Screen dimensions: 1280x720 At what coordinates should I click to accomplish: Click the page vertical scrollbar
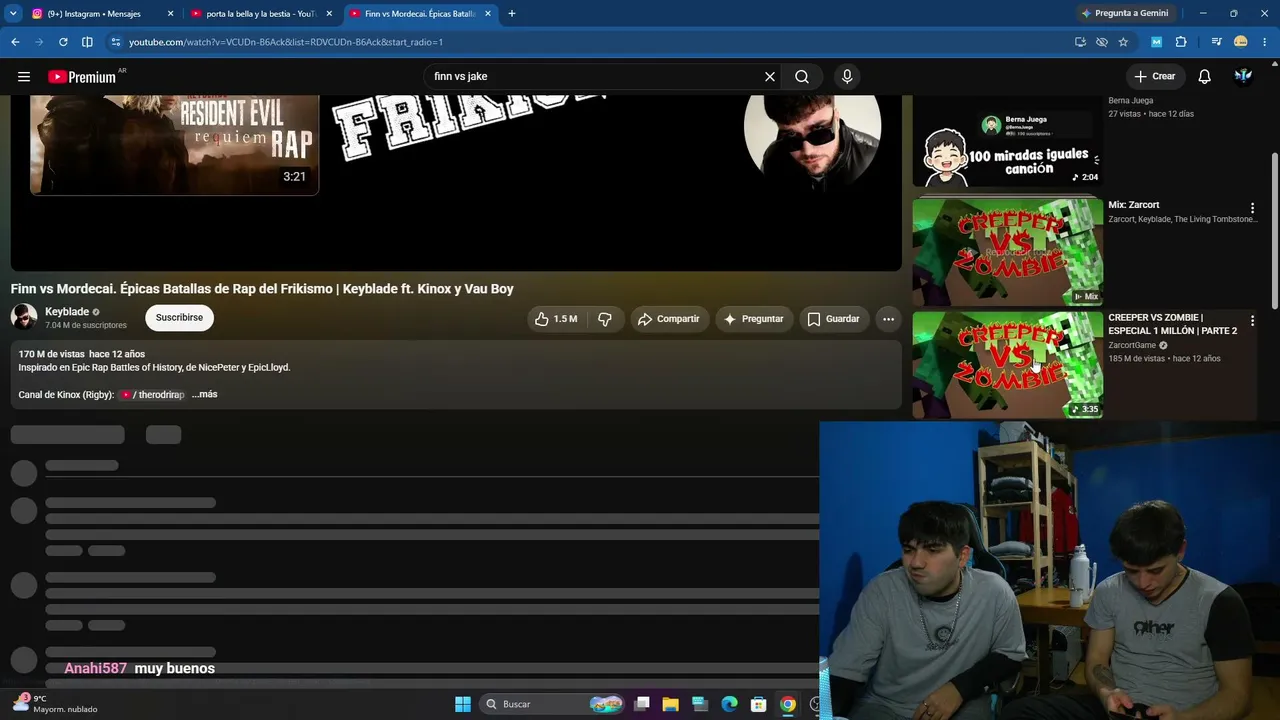click(x=1274, y=230)
